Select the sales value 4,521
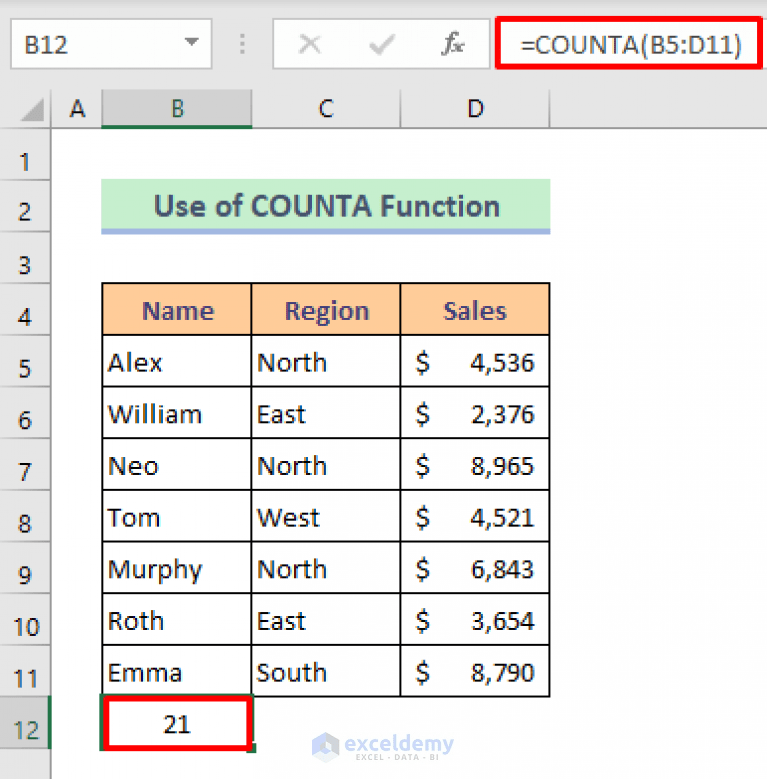The image size is (767, 779). [475, 517]
